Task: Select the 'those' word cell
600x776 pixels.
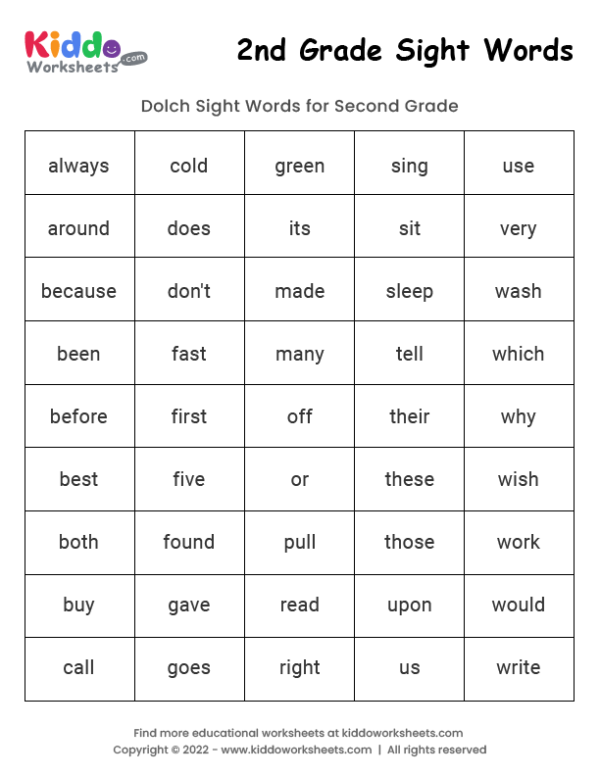Action: coord(409,542)
